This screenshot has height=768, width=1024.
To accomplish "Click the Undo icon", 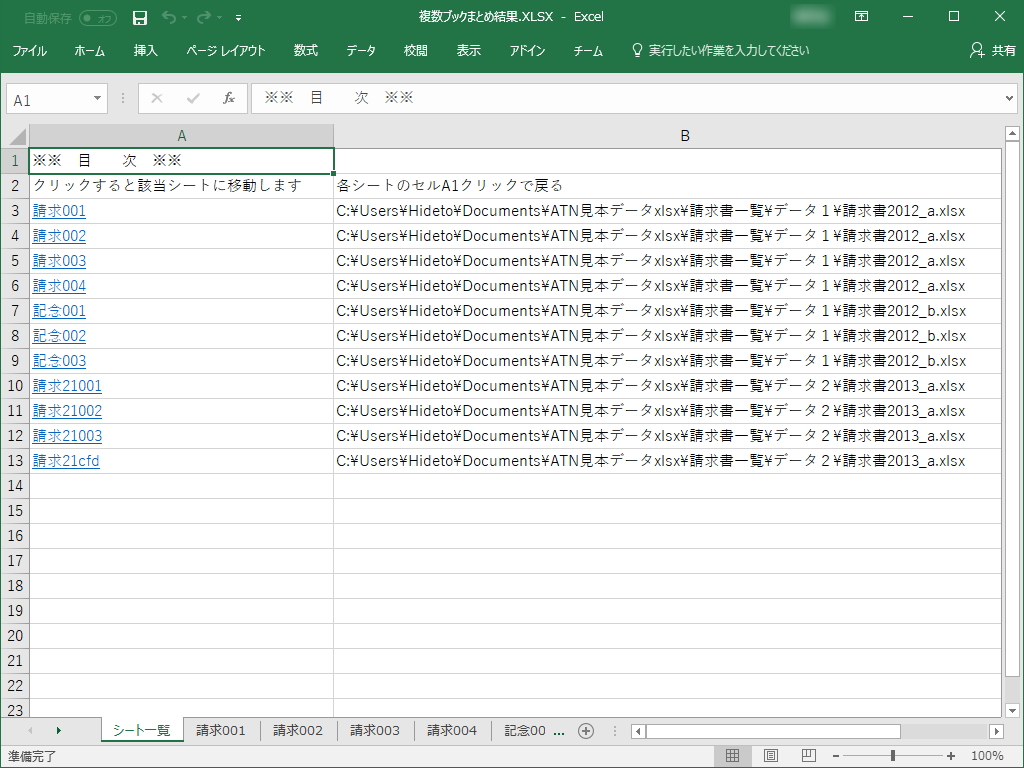I will 166,17.
